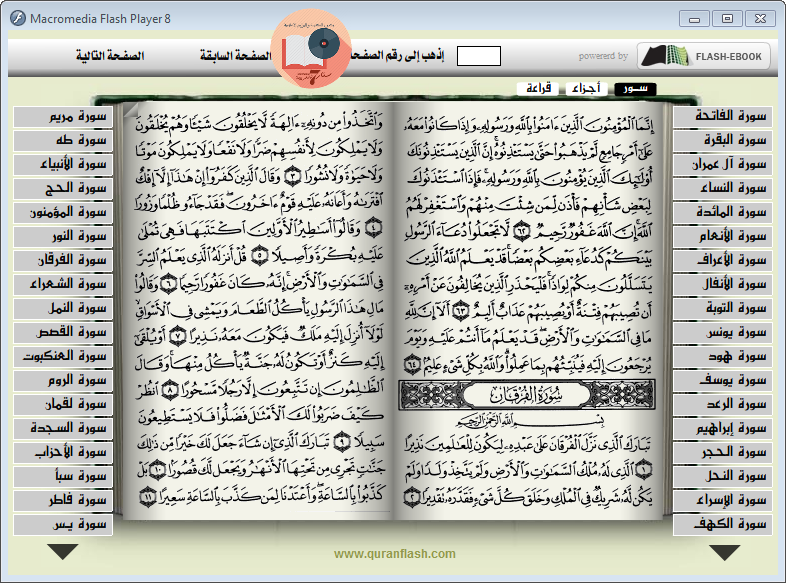
Task: Go to next page via الصفحة التالية
Action: pyautogui.click(x=110, y=56)
